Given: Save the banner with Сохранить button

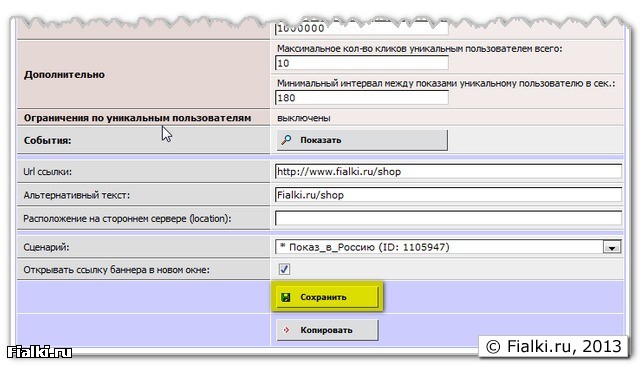Looking at the screenshot, I should pos(327,297).
